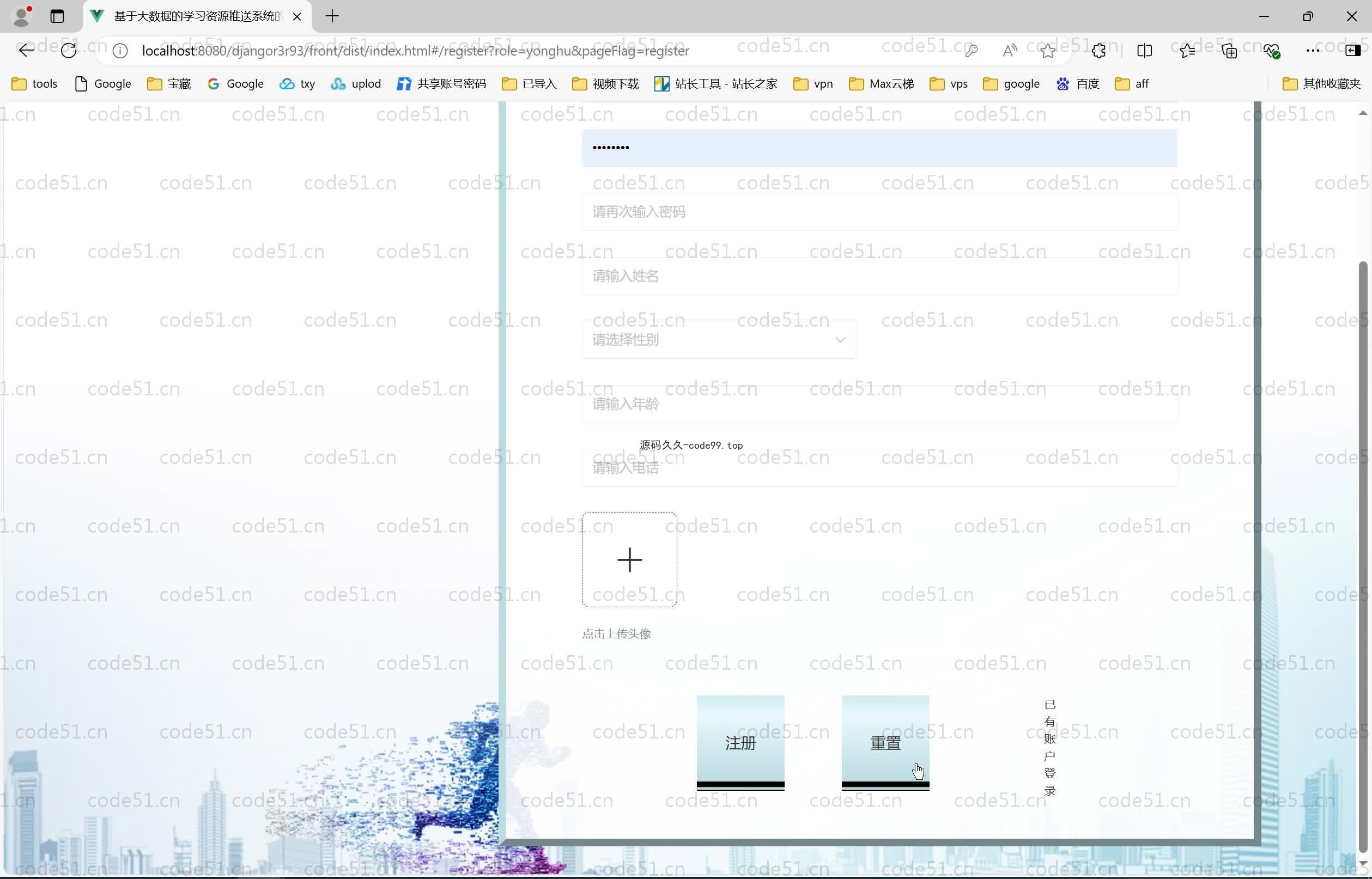This screenshot has height=879, width=1372.
Task: Open the aff bookmark folder
Action: (1132, 84)
